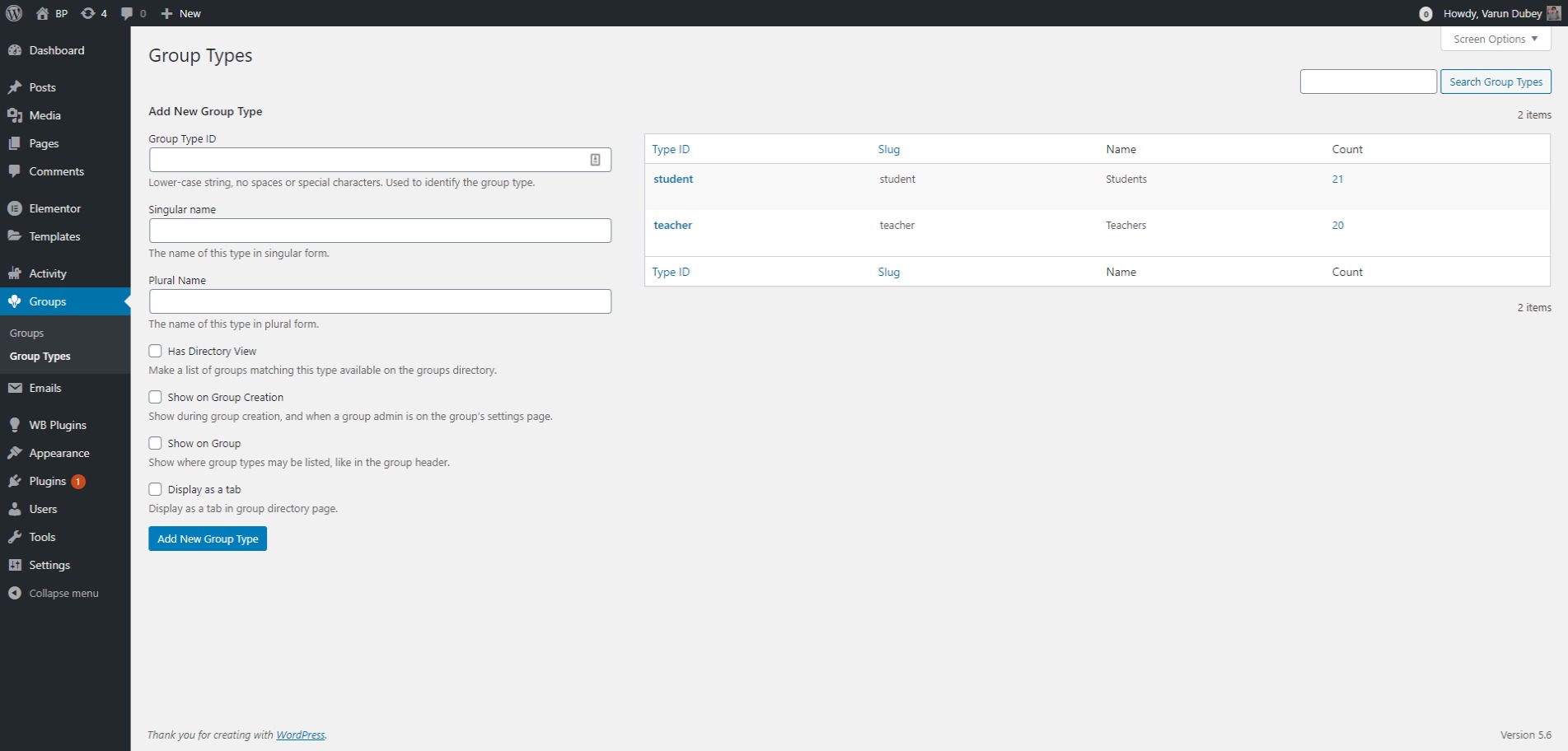This screenshot has width=1568, height=751.
Task: Toggle the Display as a tab checkbox
Action: tap(155, 489)
